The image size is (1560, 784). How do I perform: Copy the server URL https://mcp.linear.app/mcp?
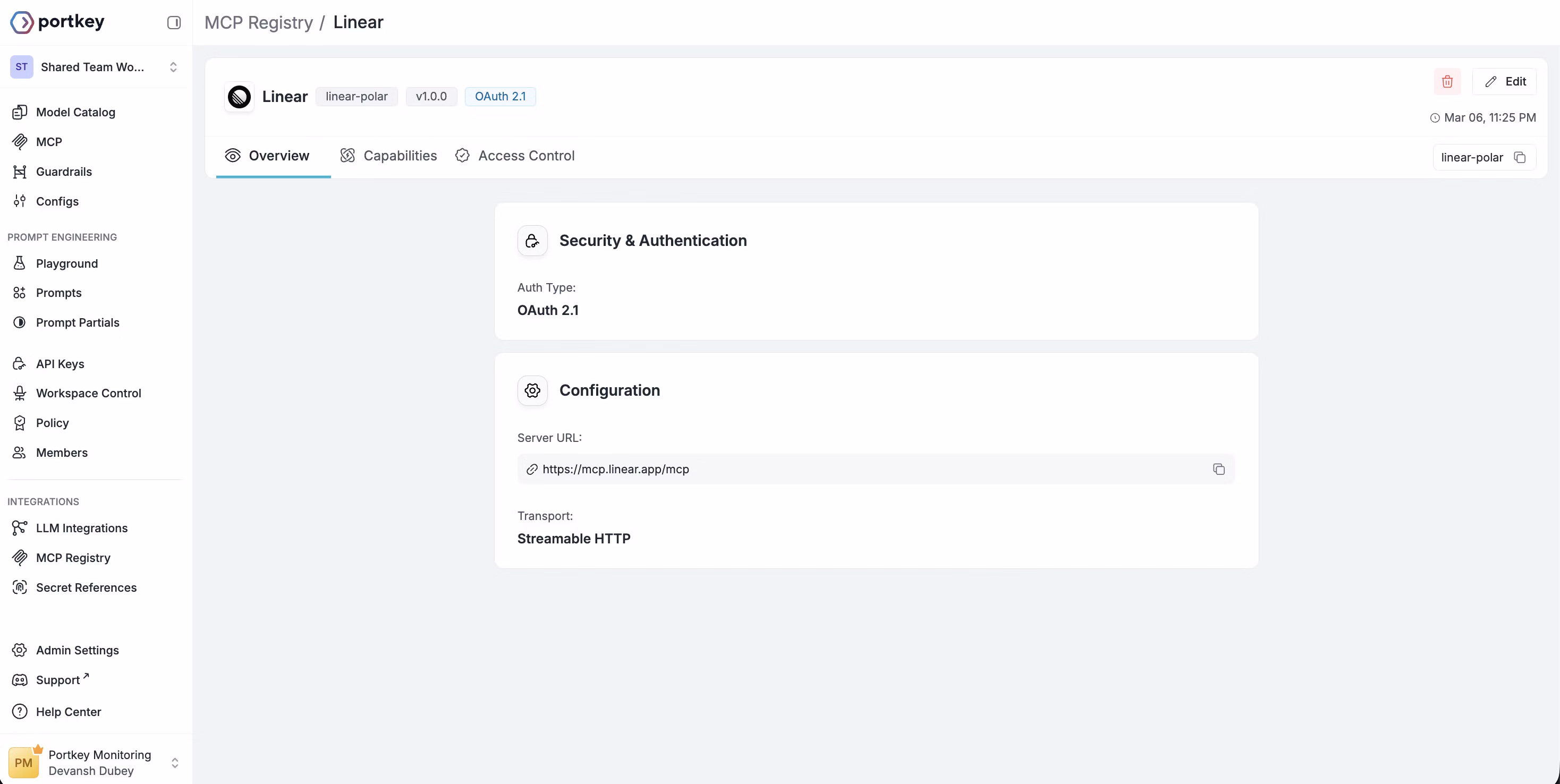click(x=1219, y=468)
